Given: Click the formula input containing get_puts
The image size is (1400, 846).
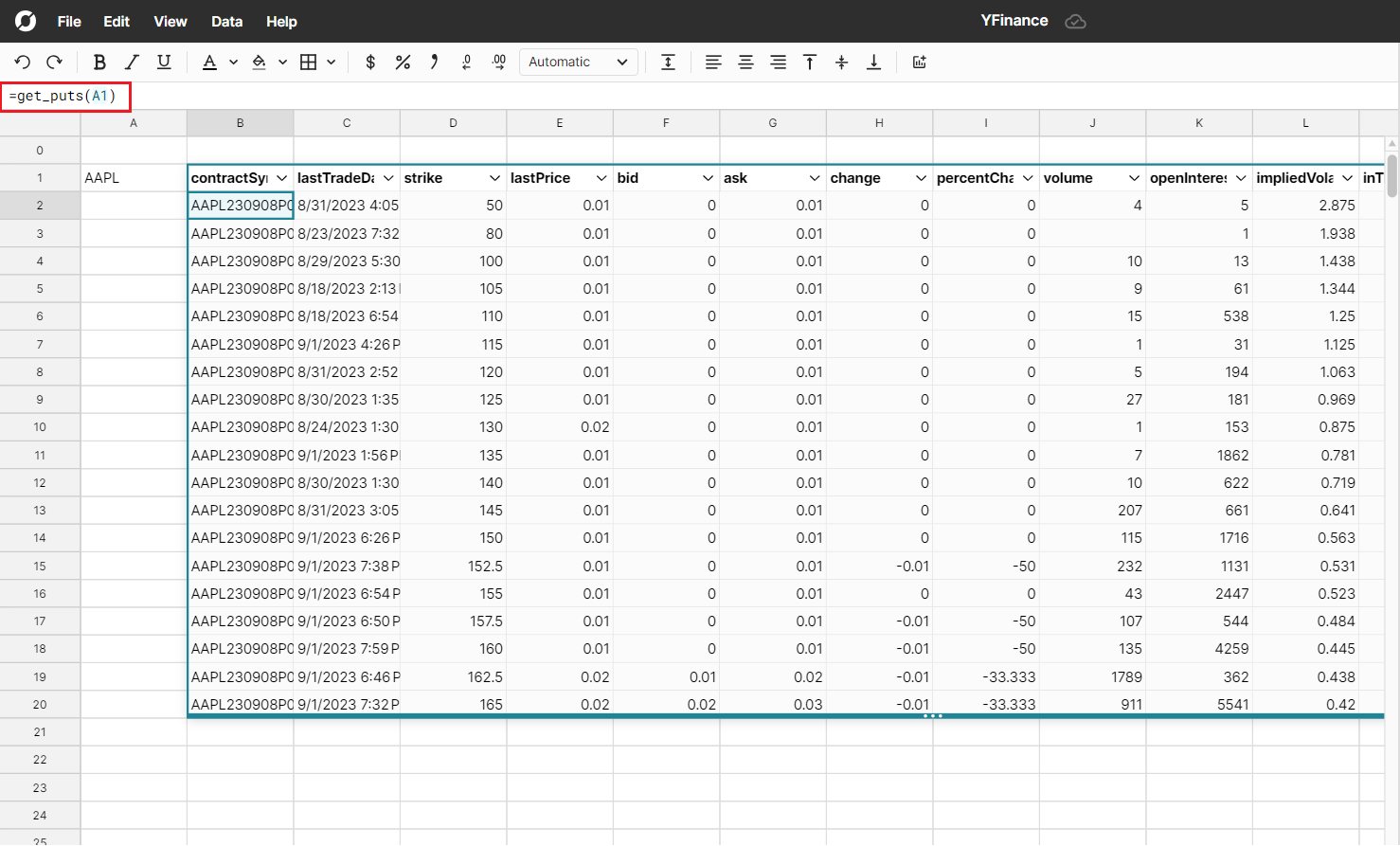Looking at the screenshot, I should pos(64,96).
